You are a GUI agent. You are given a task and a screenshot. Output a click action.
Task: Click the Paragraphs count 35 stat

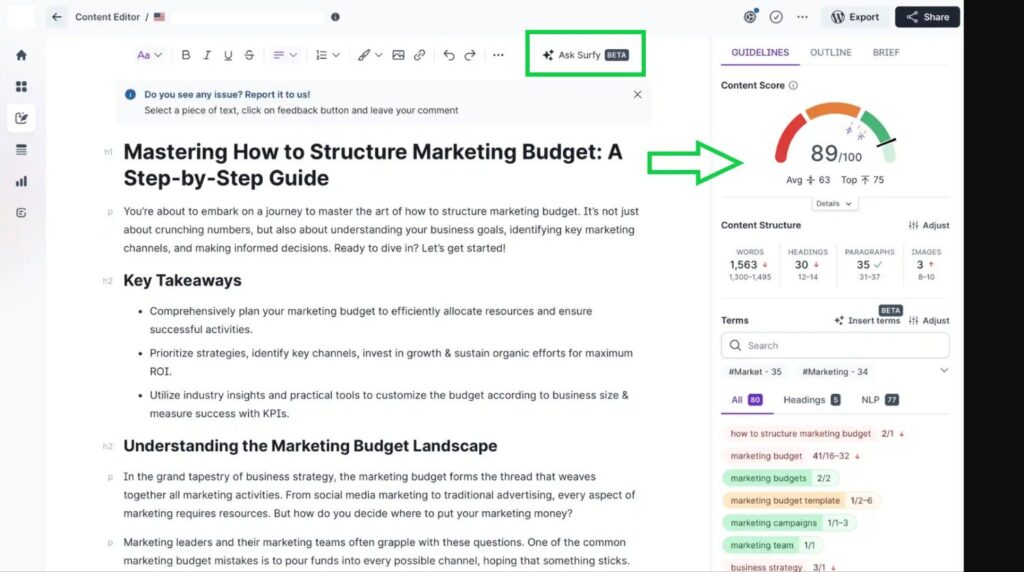pos(869,264)
